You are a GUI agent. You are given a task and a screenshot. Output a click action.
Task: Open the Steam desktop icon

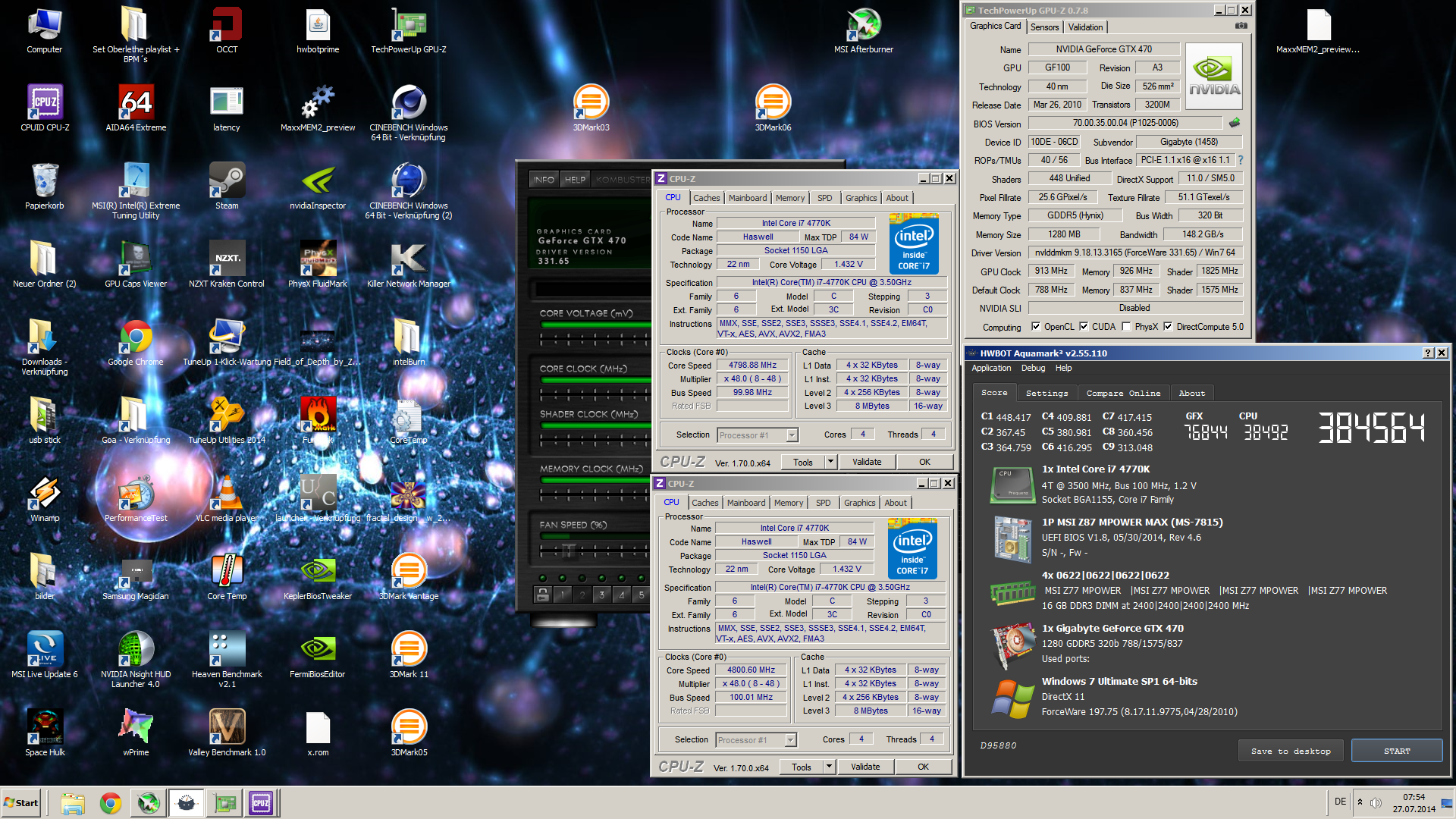(227, 187)
